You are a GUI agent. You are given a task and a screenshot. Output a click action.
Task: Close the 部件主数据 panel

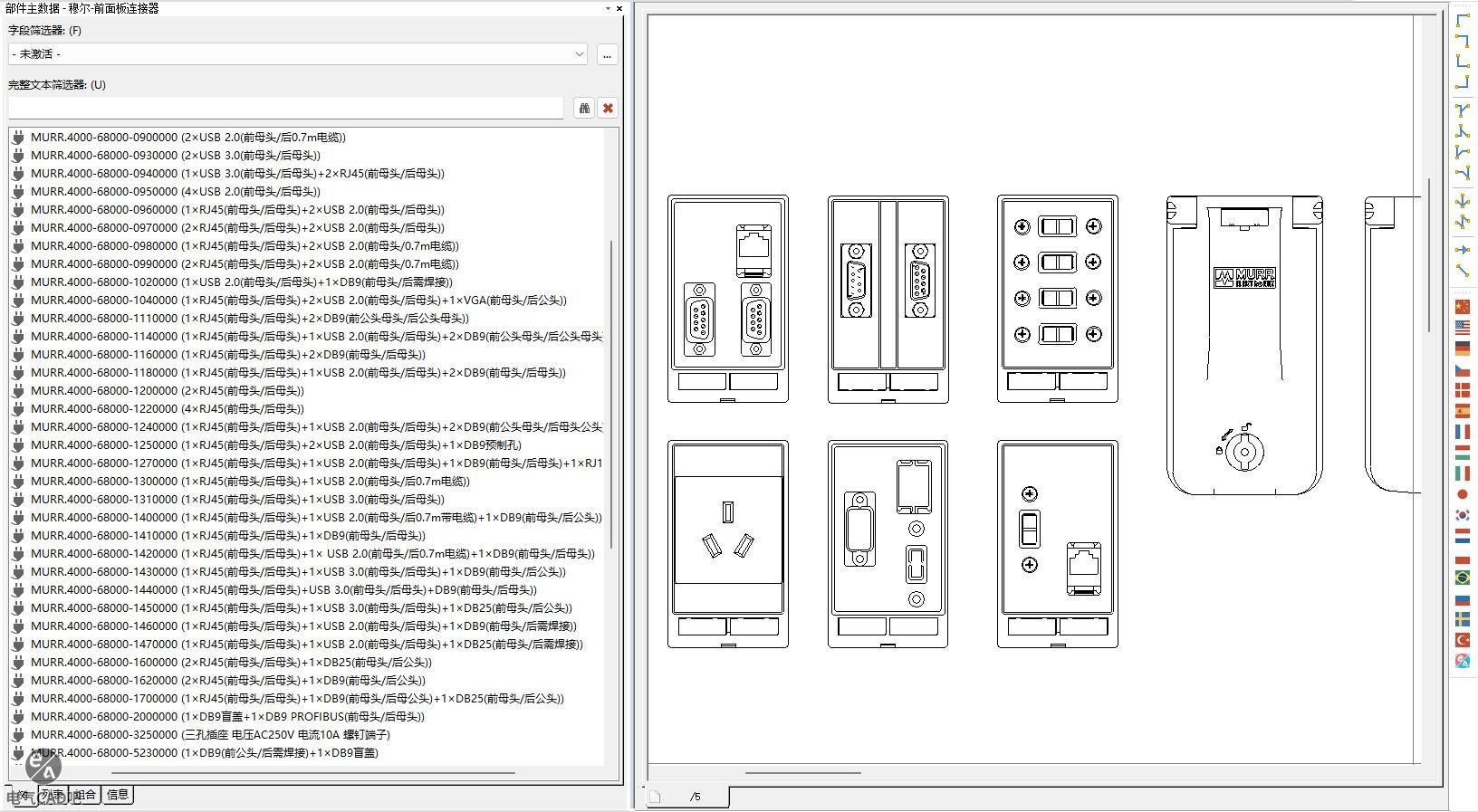click(x=619, y=8)
